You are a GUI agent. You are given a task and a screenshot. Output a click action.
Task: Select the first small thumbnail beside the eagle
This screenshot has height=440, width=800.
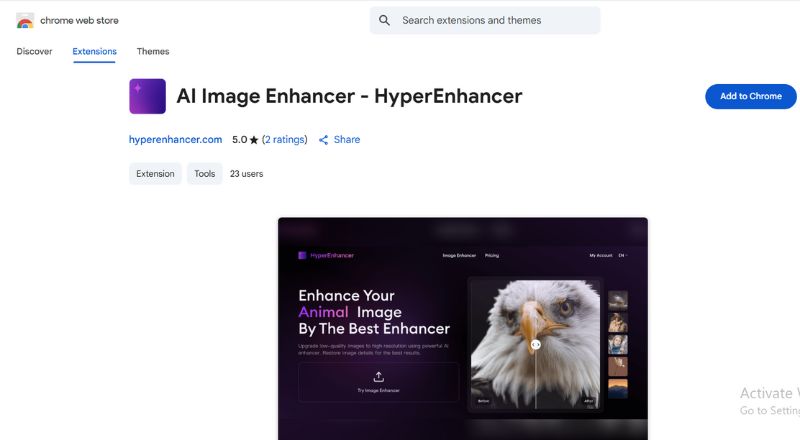click(618, 300)
